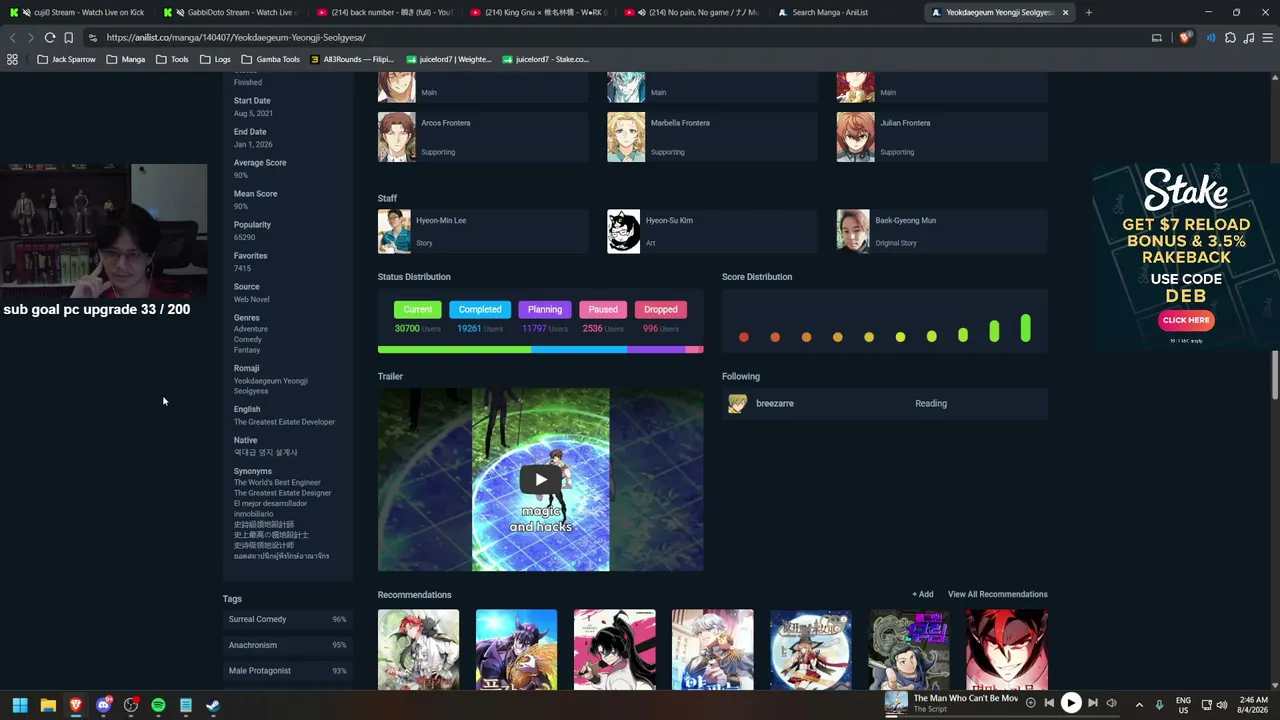Open Discord from the taskbar
This screenshot has width=1280, height=720.
click(x=103, y=705)
